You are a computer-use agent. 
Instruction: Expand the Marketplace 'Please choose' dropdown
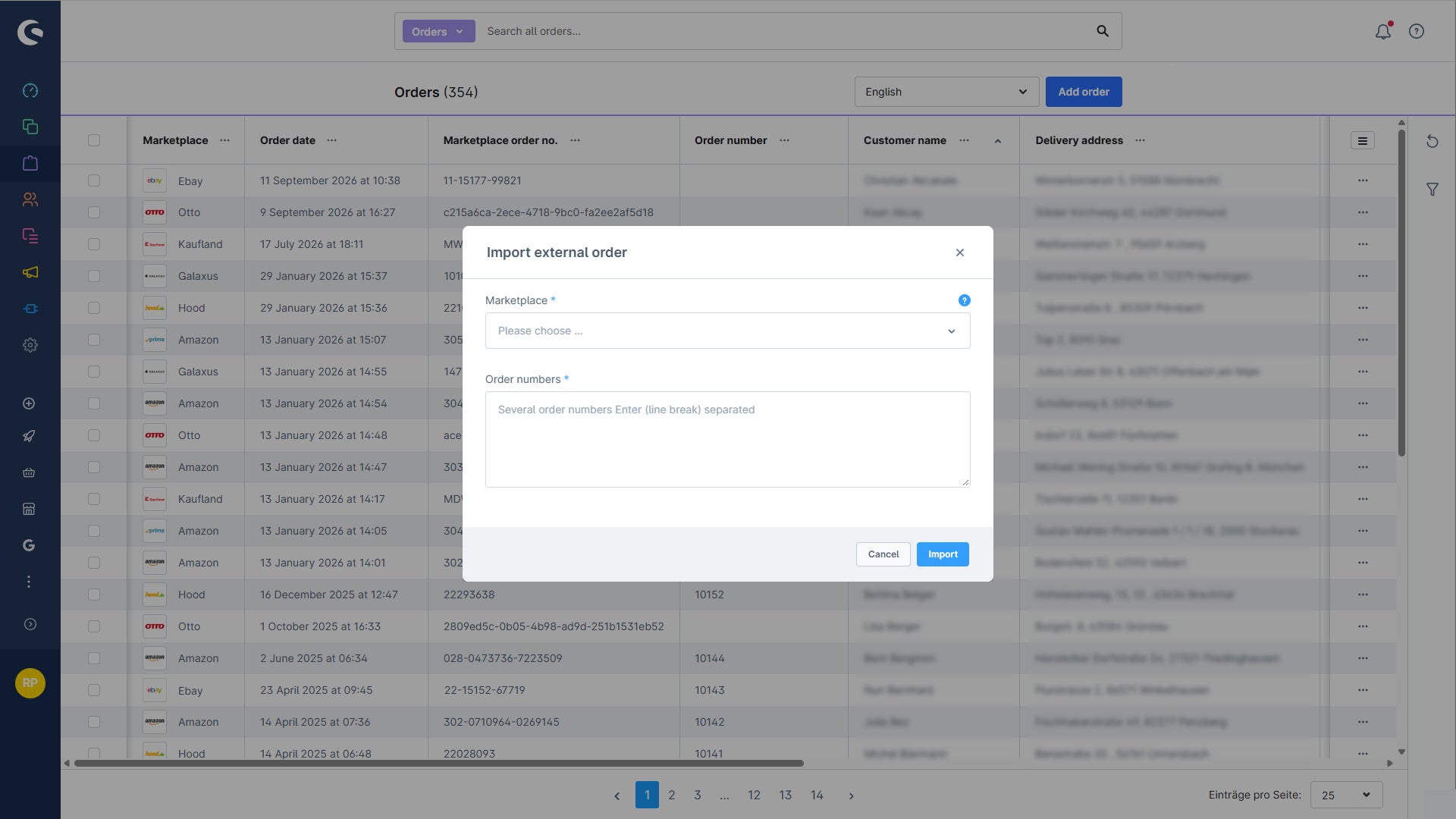coord(728,331)
